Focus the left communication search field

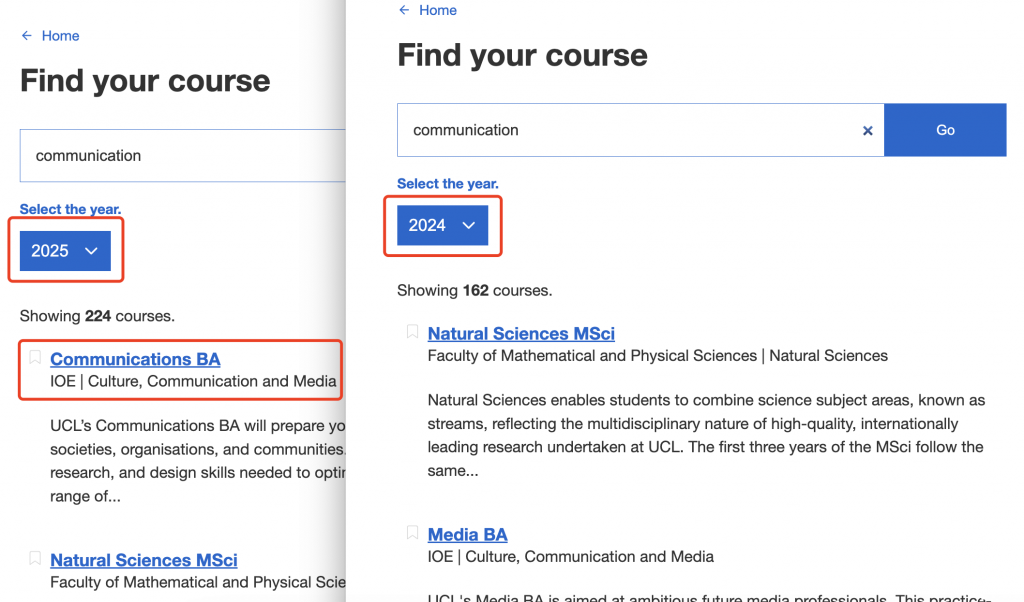pyautogui.click(x=183, y=155)
